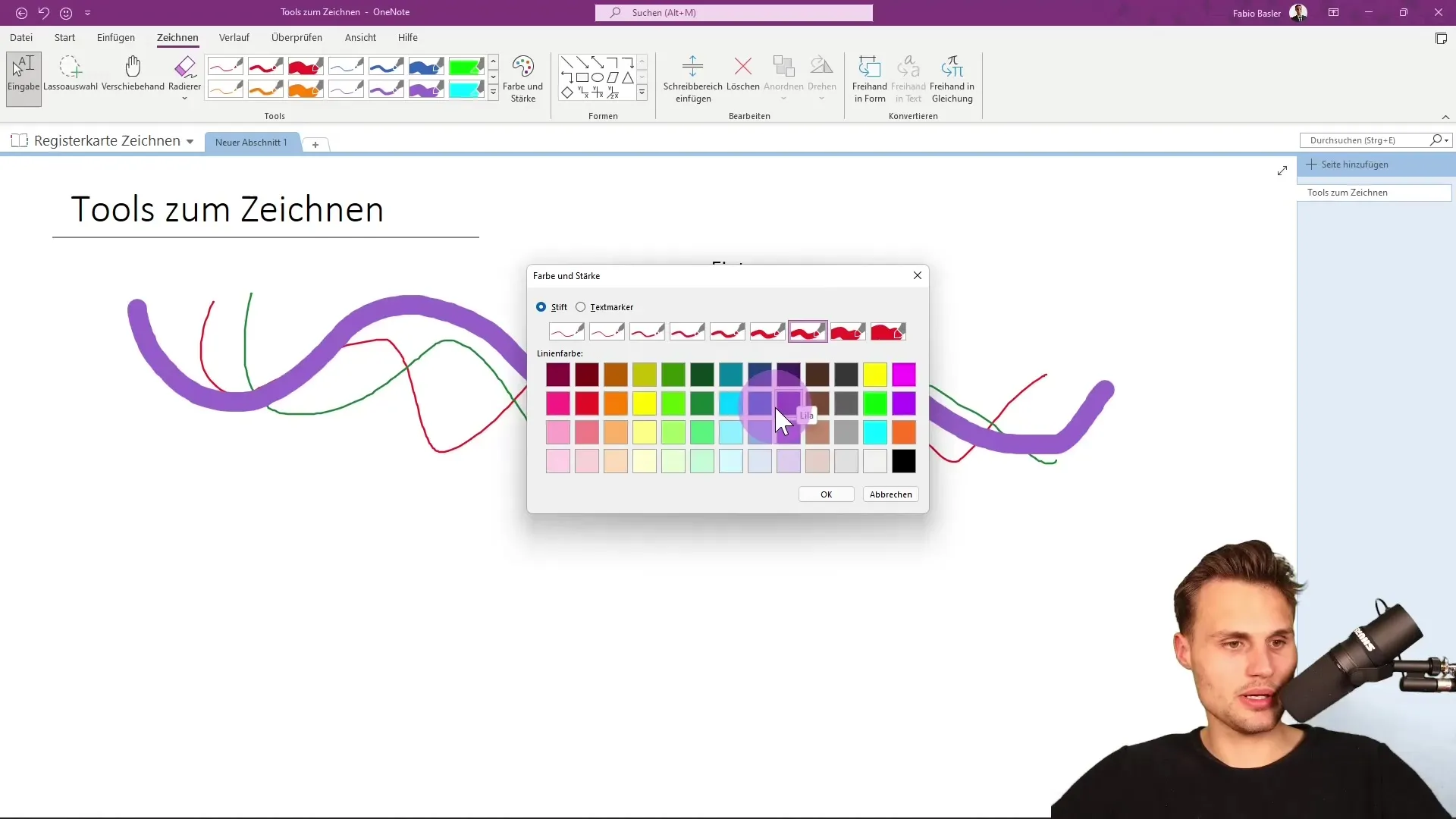Image resolution: width=1456 pixels, height=819 pixels.
Task: Open search scope dropdown in Durchsuchen box
Action: pyautogui.click(x=1447, y=140)
